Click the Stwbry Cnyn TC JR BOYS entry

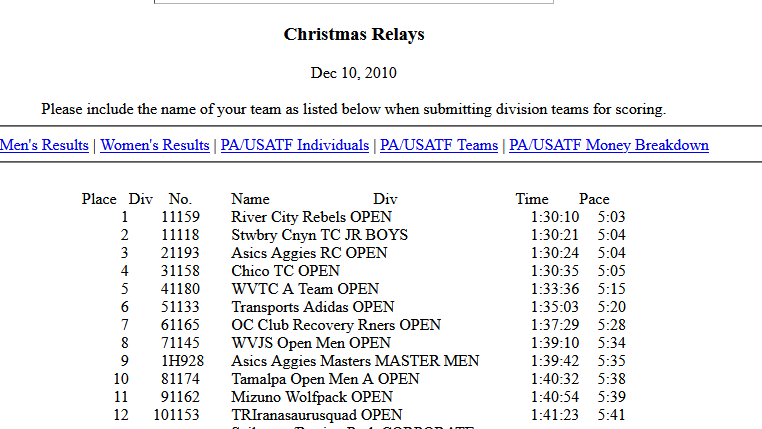319,235
